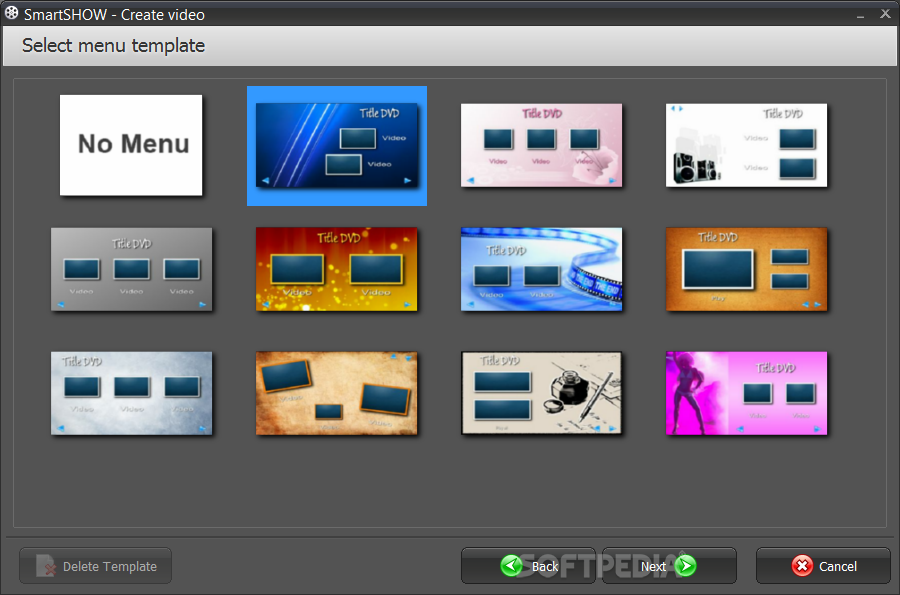Click the SmartSHOW film reel title icon
The image size is (900, 595).
(x=11, y=13)
